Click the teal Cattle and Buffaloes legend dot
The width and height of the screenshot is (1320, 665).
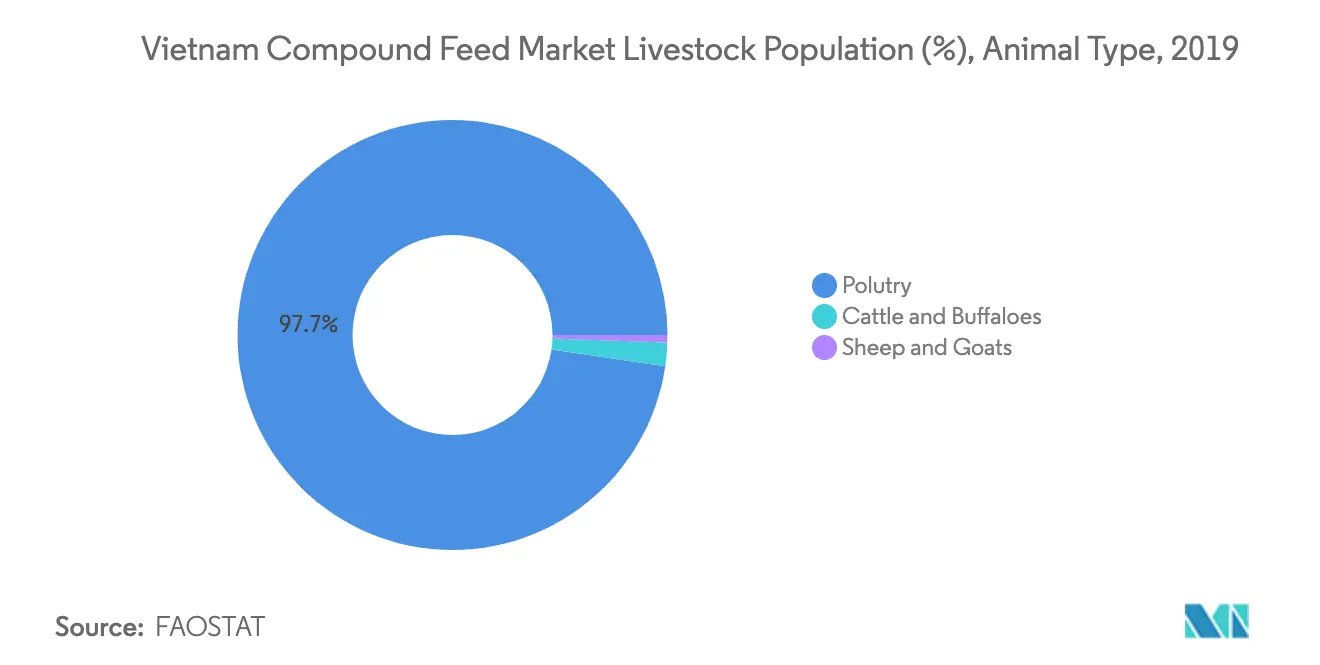tap(824, 317)
